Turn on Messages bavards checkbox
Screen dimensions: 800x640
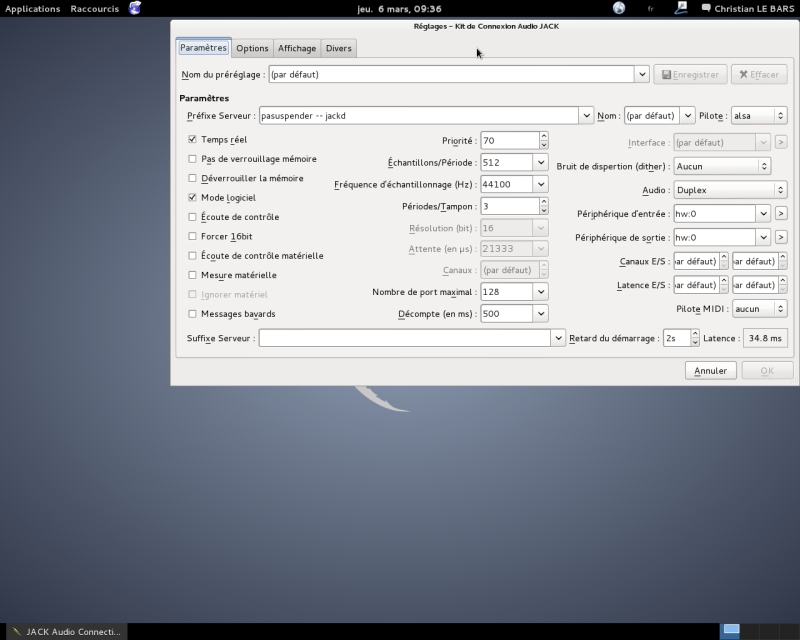pyautogui.click(x=192, y=314)
